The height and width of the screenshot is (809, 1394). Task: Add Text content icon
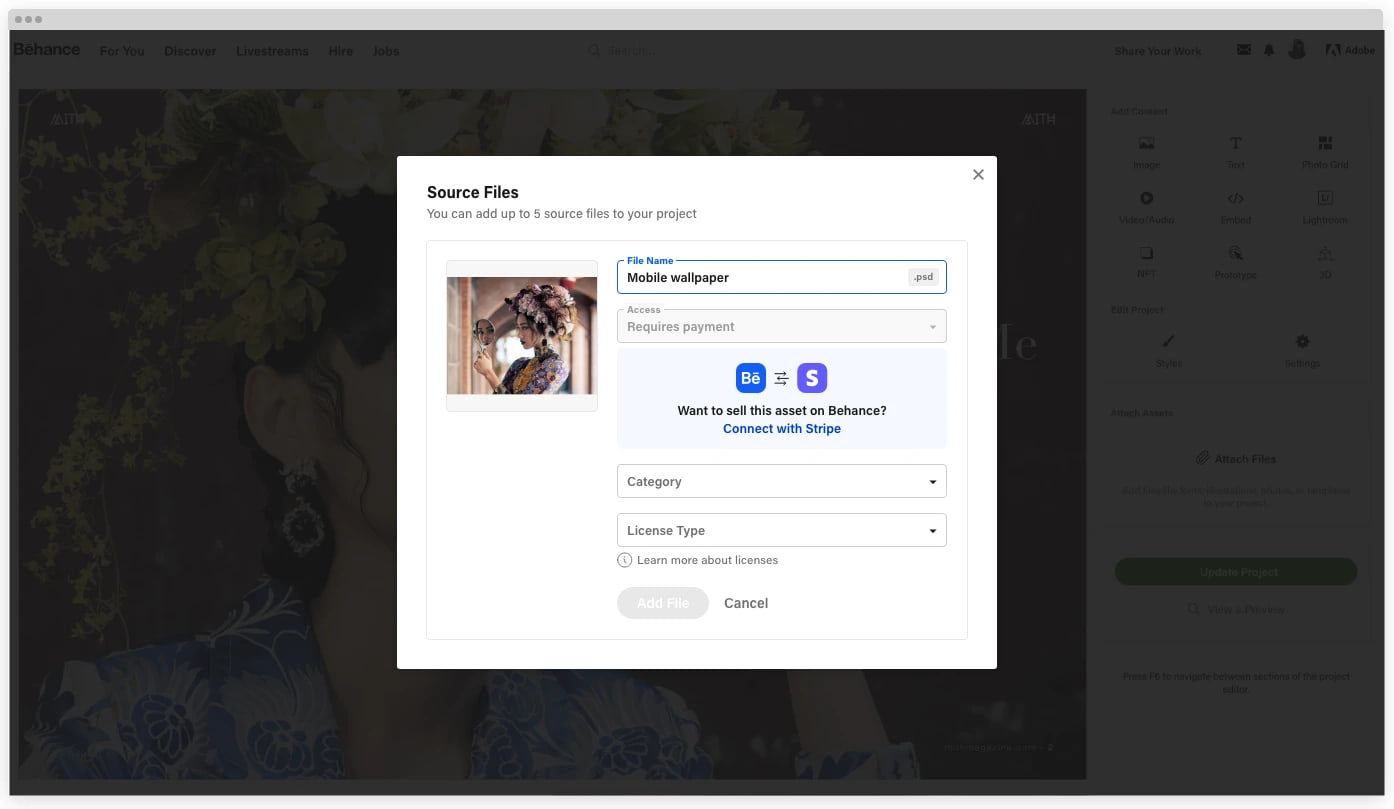click(1236, 144)
